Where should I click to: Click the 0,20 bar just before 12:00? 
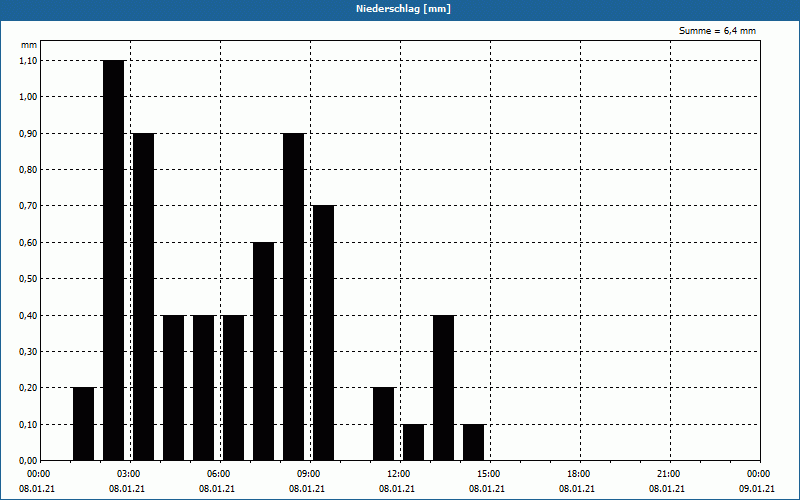[384, 424]
